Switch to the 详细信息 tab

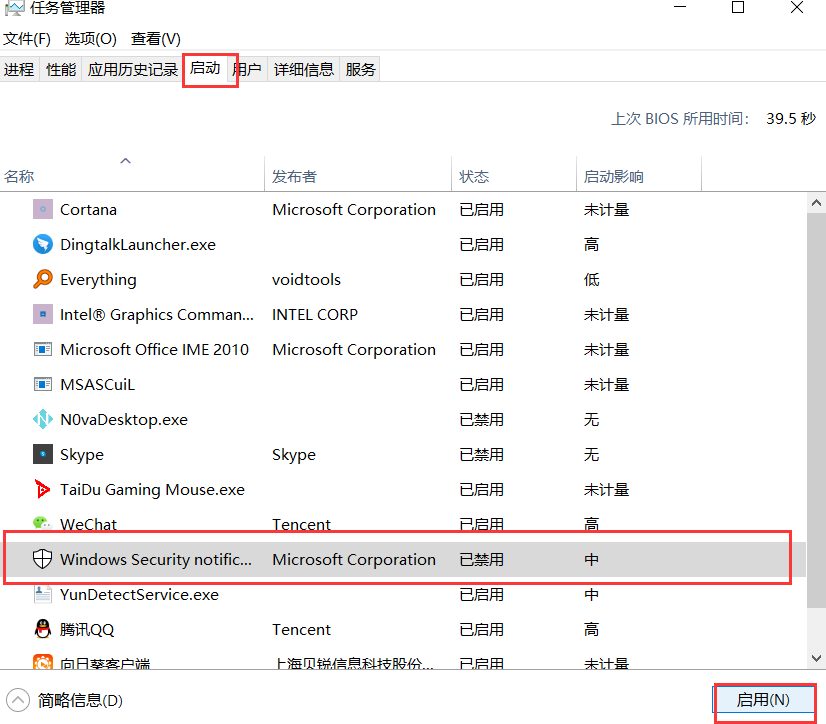[304, 69]
